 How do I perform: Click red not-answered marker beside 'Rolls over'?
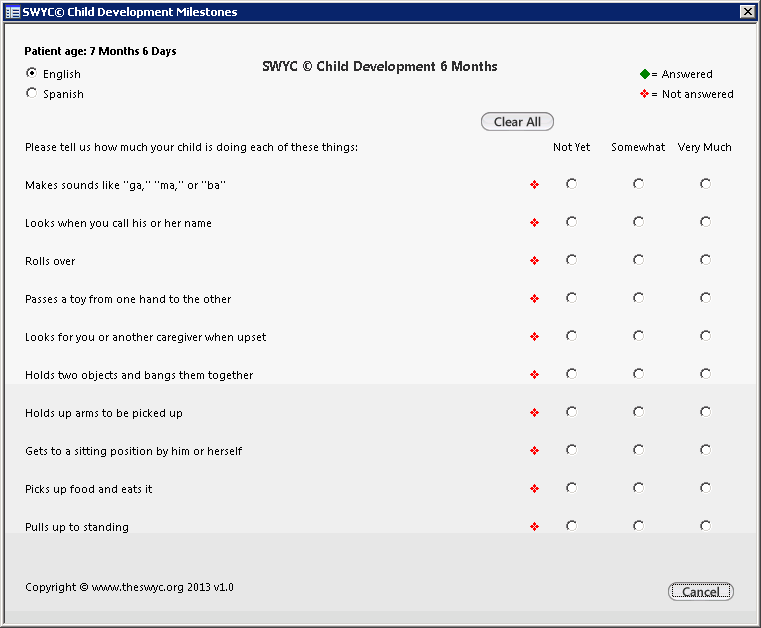534,261
